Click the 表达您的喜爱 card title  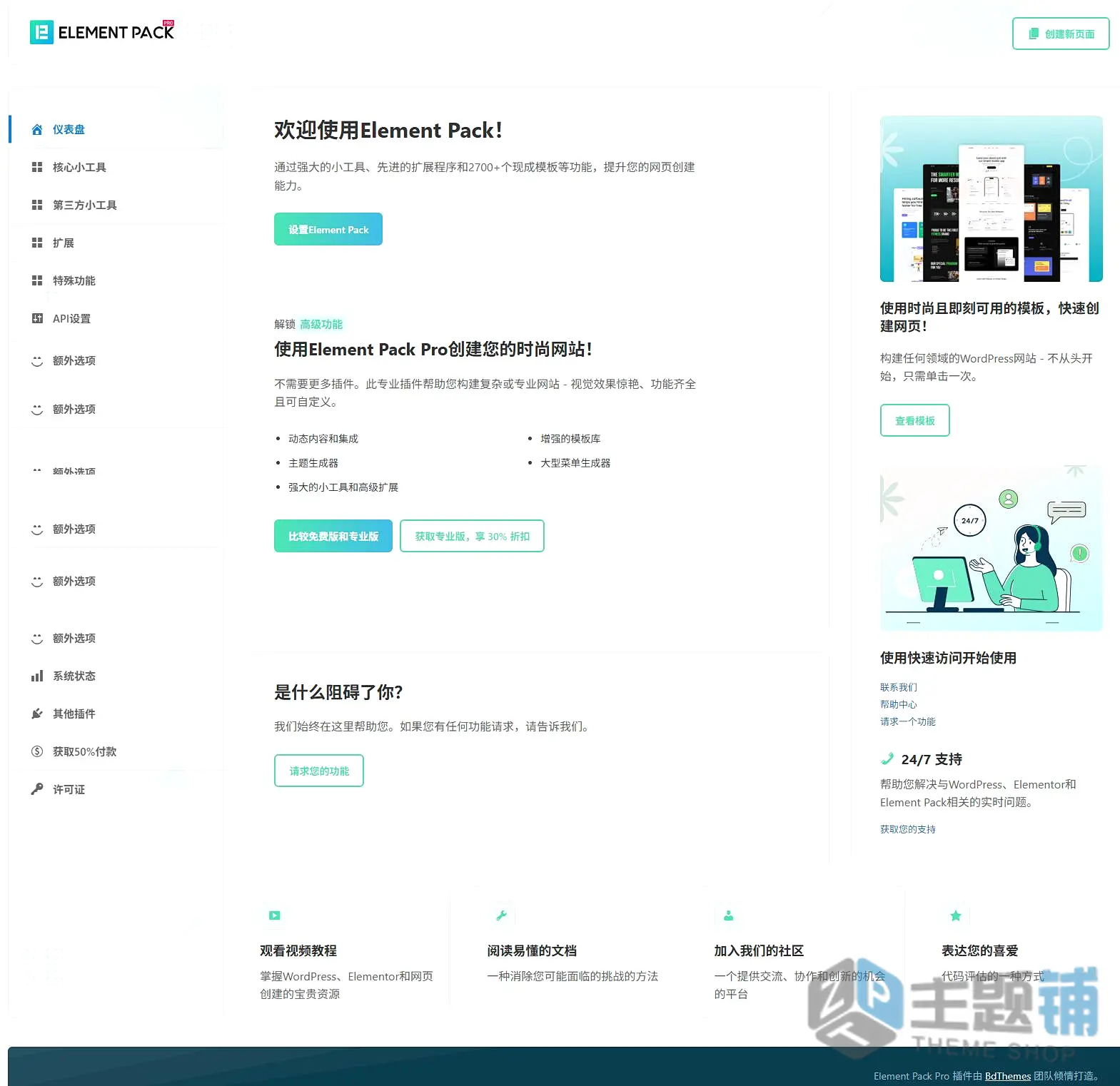(x=979, y=950)
